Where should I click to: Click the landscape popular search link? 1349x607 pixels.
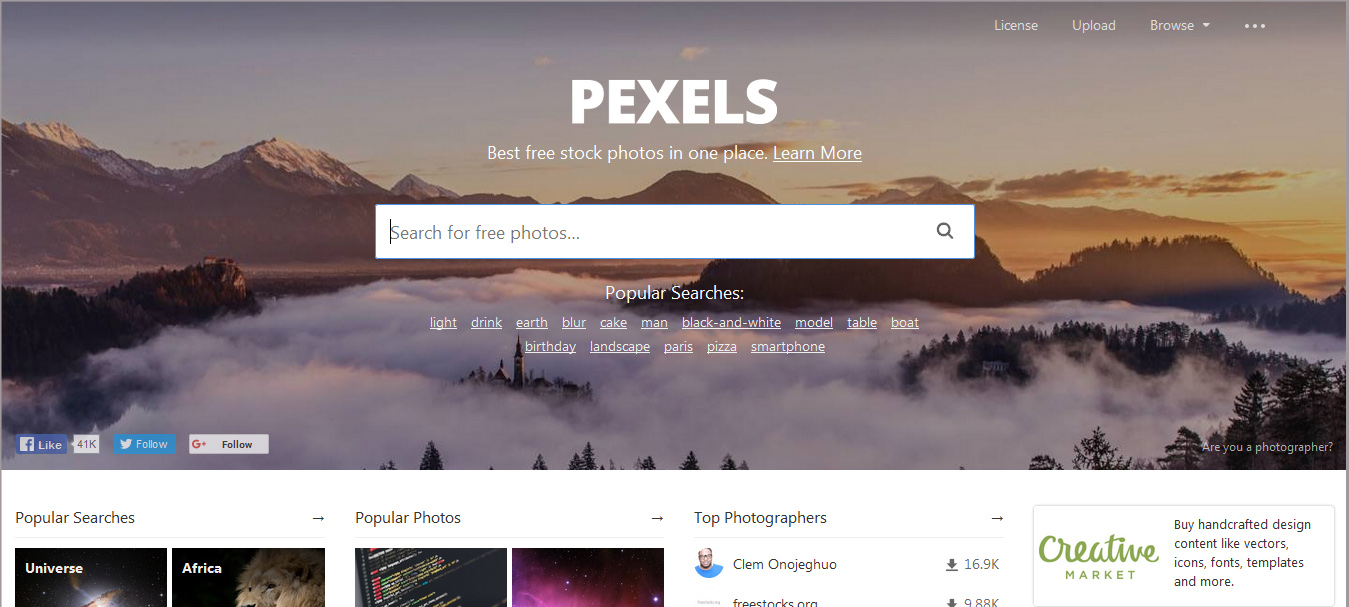(620, 346)
